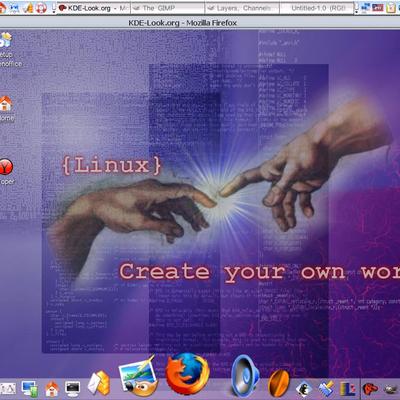This screenshot has height=400, width=400.
Task: Click the lifesaver help icon in top panel
Action: (x=41, y=7)
